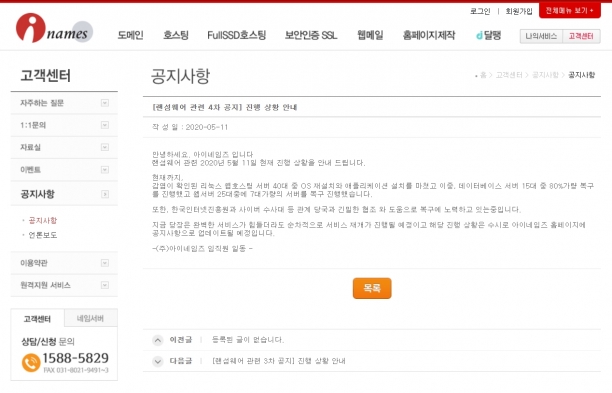Click the previous post up-arrow icon
Screen dimensions: 612x393
pyautogui.click(x=158, y=340)
